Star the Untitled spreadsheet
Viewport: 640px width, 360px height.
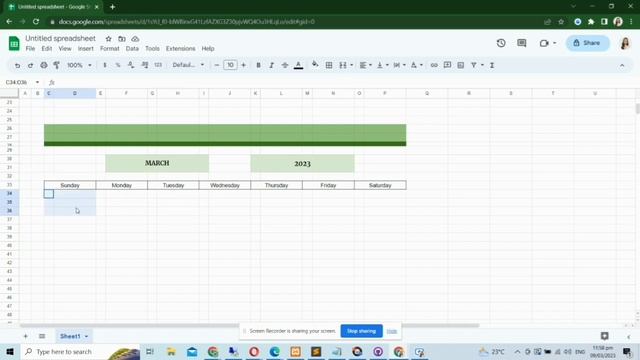click(x=109, y=39)
